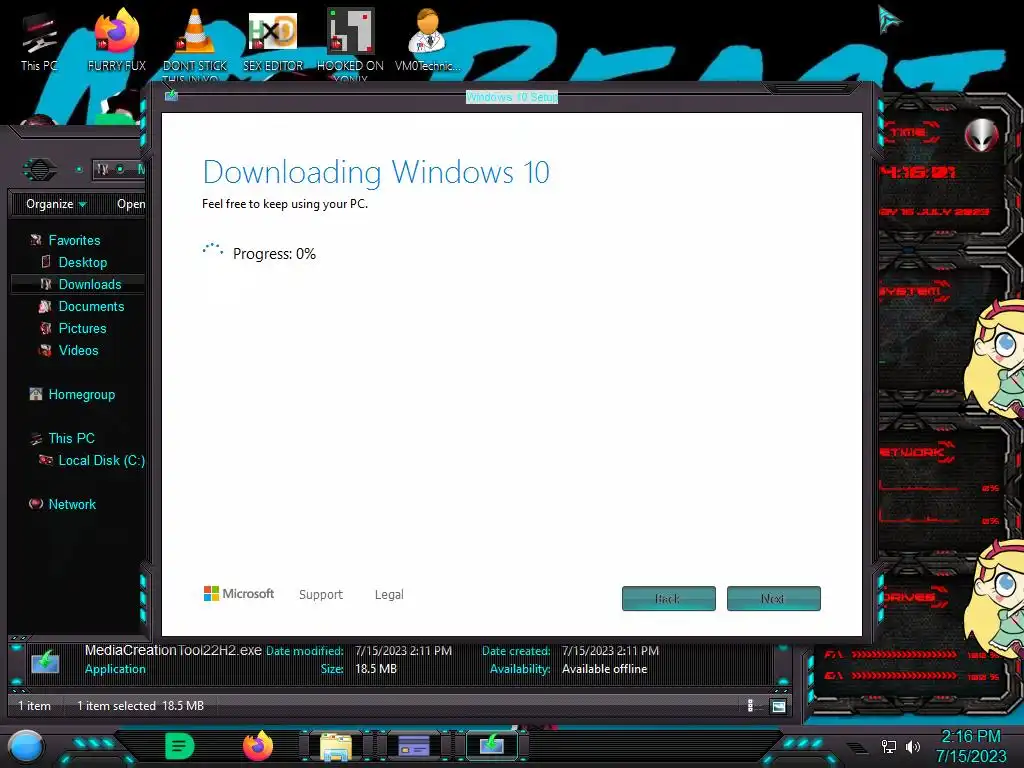Select Videos in the Explorer navigation pane
Image resolution: width=1024 pixels, height=768 pixels.
(78, 350)
